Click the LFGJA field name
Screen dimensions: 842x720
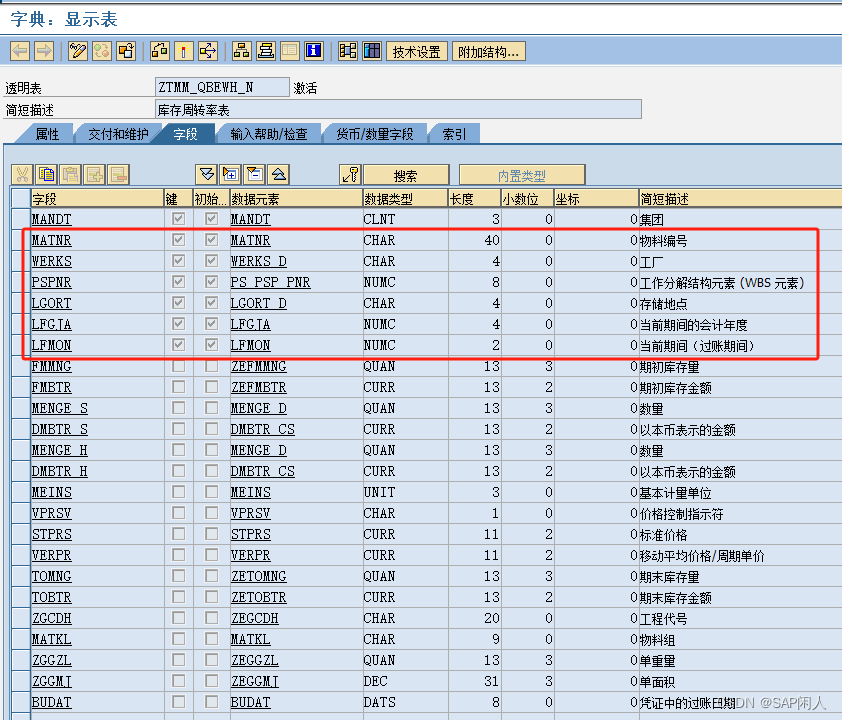point(51,324)
